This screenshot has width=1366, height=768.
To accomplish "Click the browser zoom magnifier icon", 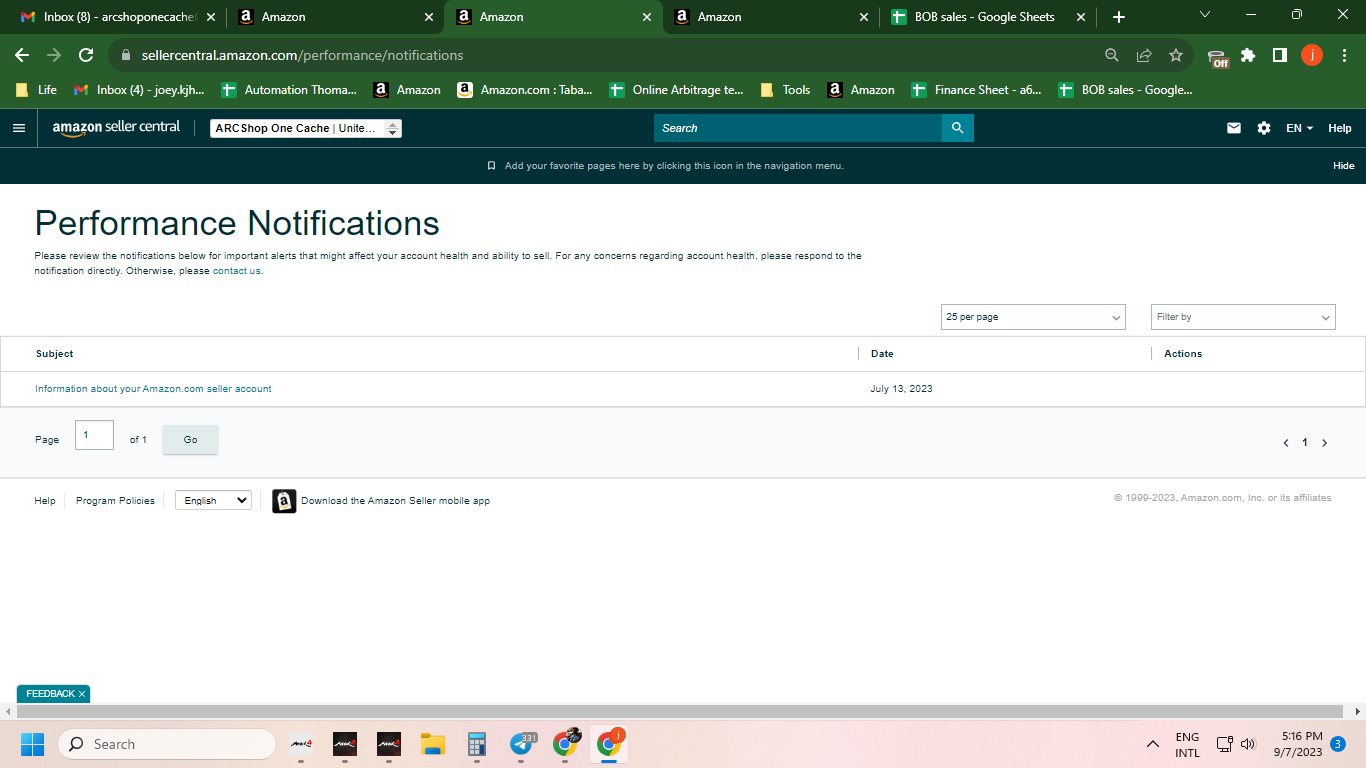I will click(x=1112, y=55).
